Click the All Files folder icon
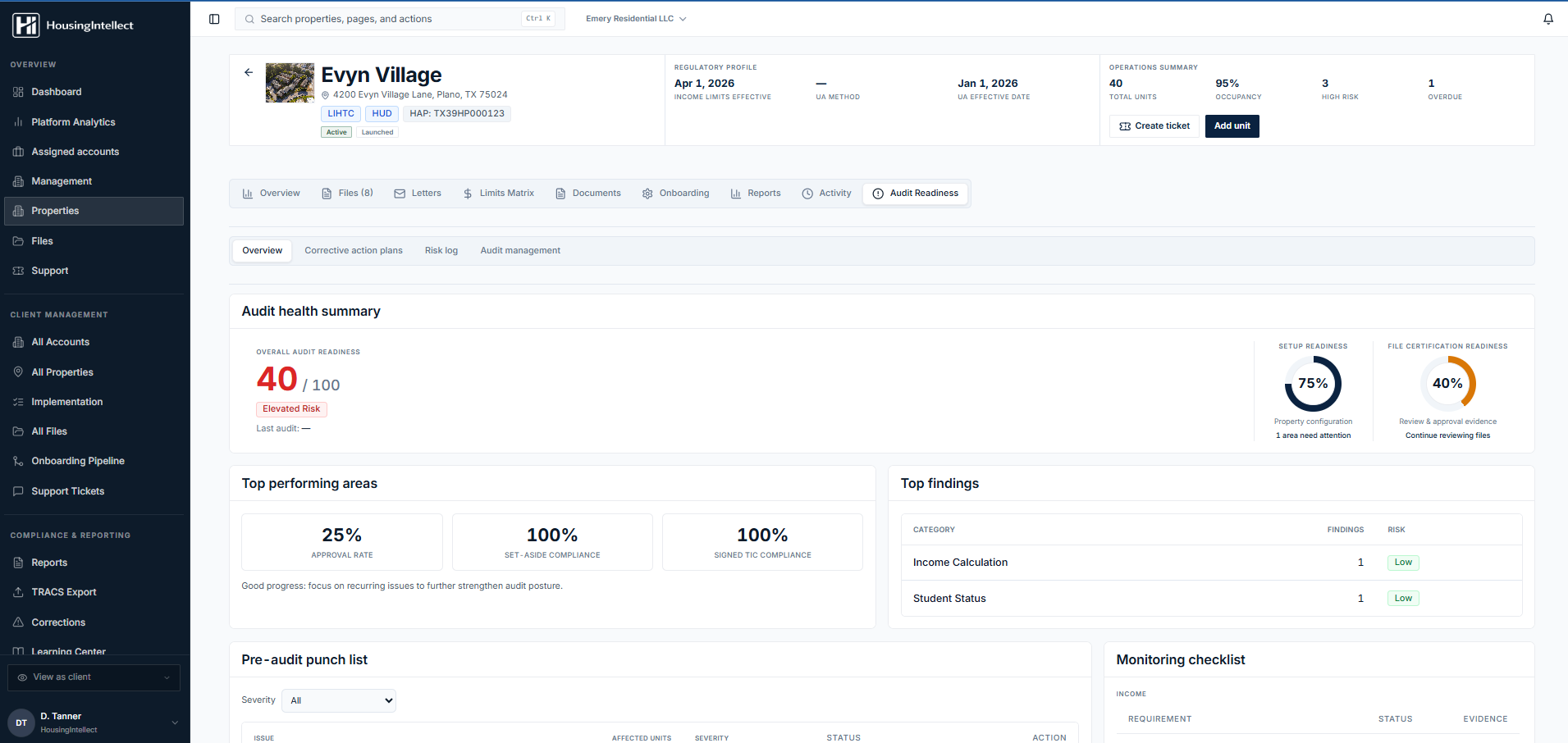This screenshot has height=743, width=1568. pos(18,431)
